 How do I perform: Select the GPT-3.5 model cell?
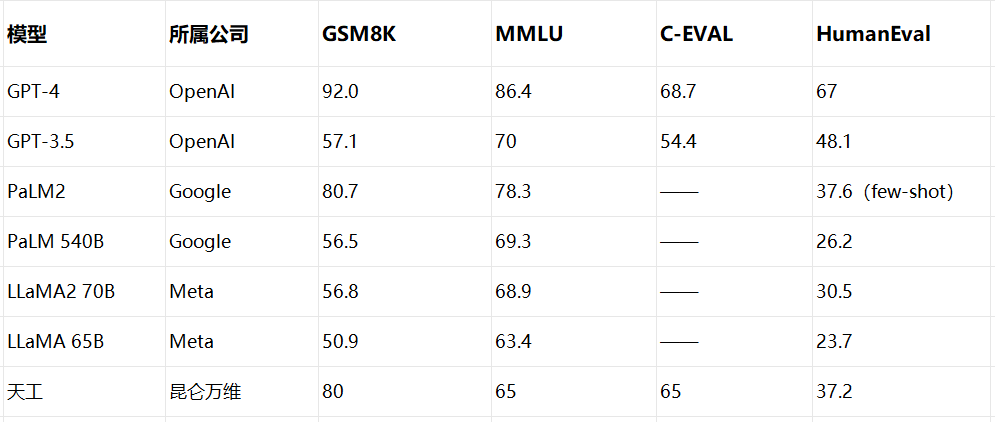click(x=41, y=142)
